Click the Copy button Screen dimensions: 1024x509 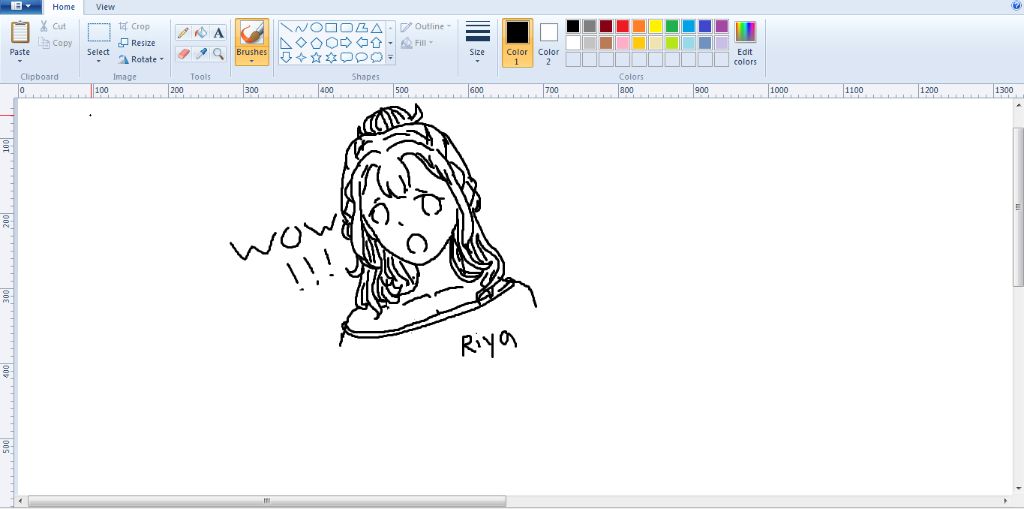pyautogui.click(x=56, y=43)
